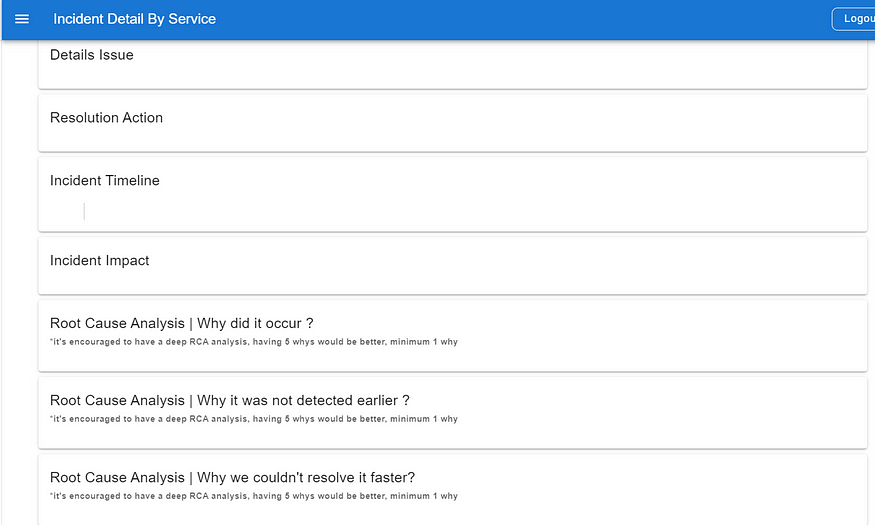Click the white left margin beside the cards
The image size is (875, 525).
[20, 279]
